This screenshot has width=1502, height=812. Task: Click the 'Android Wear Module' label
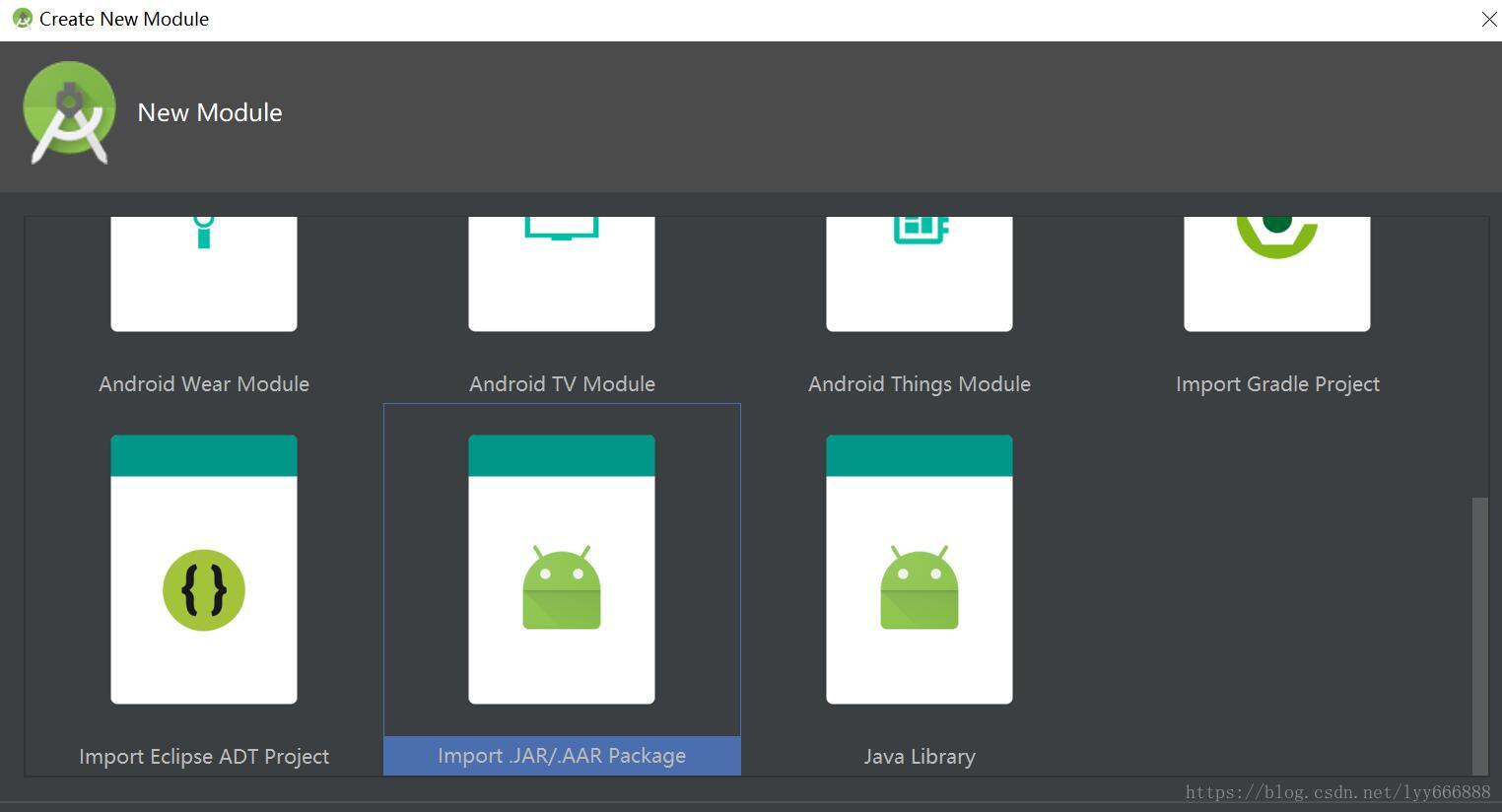click(204, 384)
